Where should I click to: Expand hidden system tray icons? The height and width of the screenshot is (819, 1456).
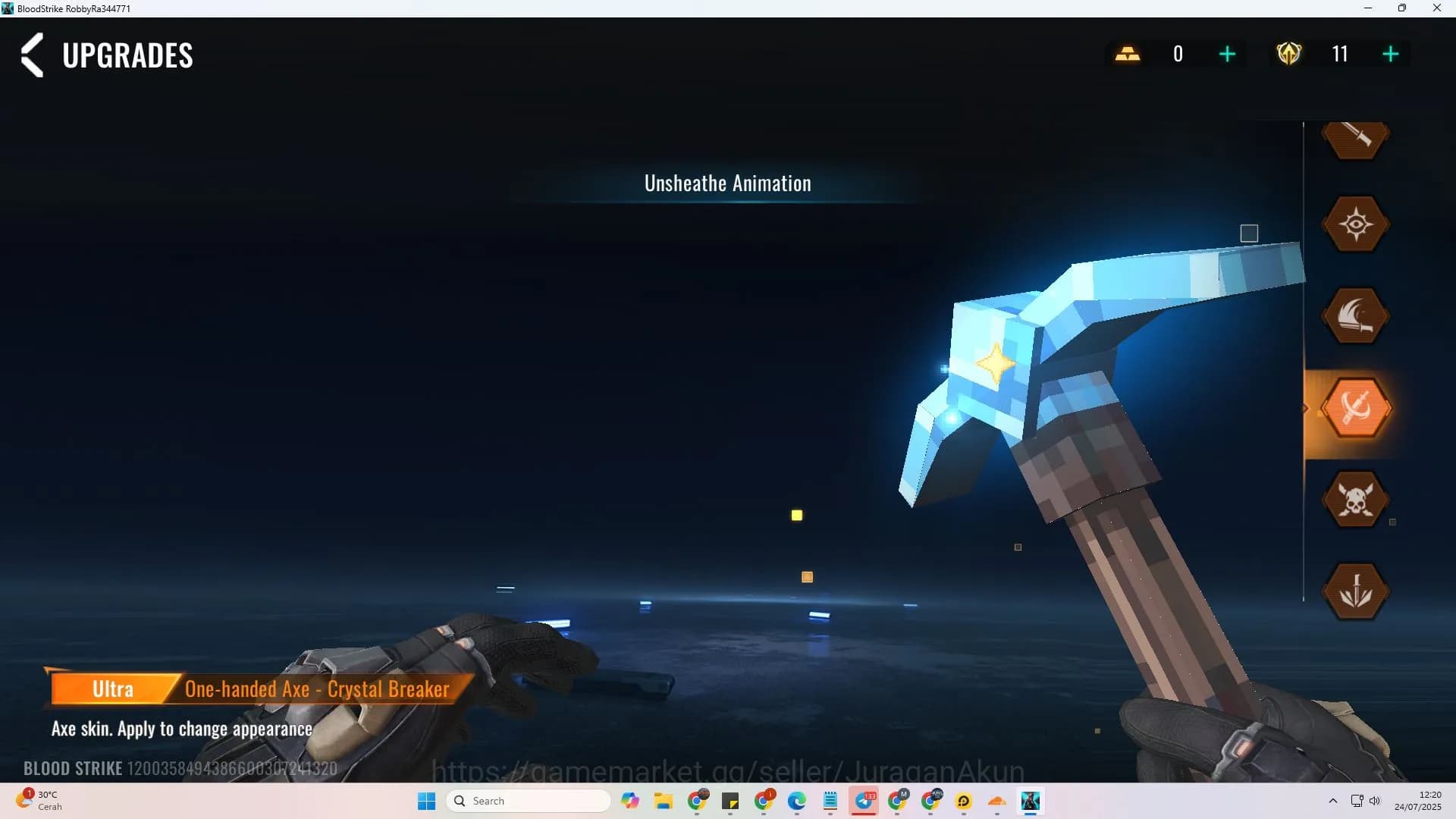point(1332,800)
